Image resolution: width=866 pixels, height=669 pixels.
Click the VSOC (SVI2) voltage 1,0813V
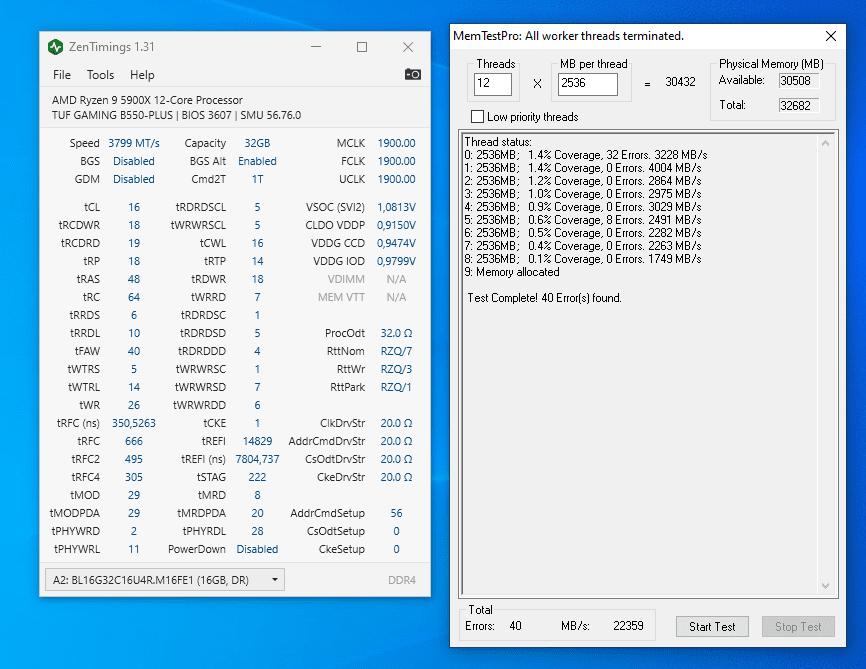tap(396, 207)
